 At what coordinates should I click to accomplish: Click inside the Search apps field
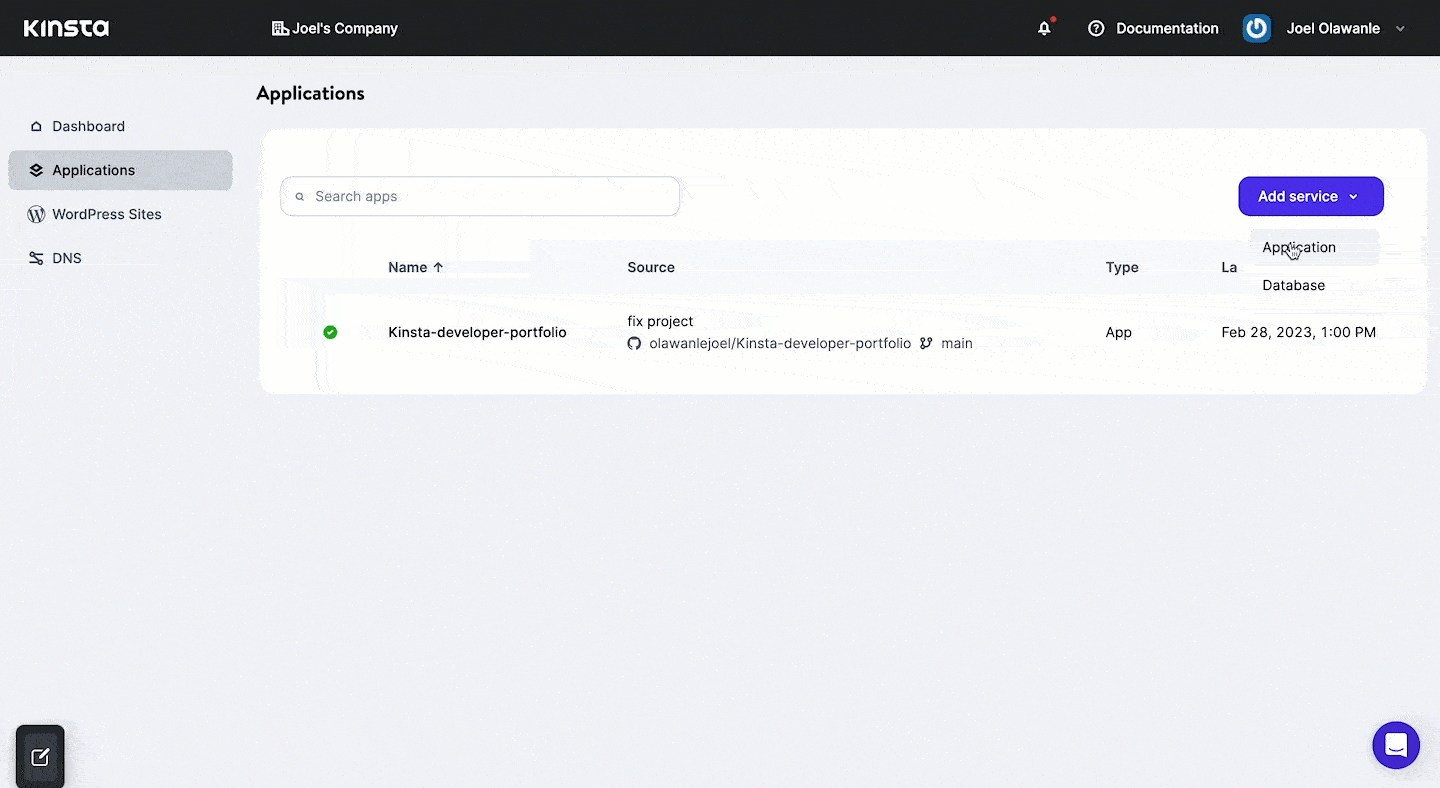tap(480, 196)
